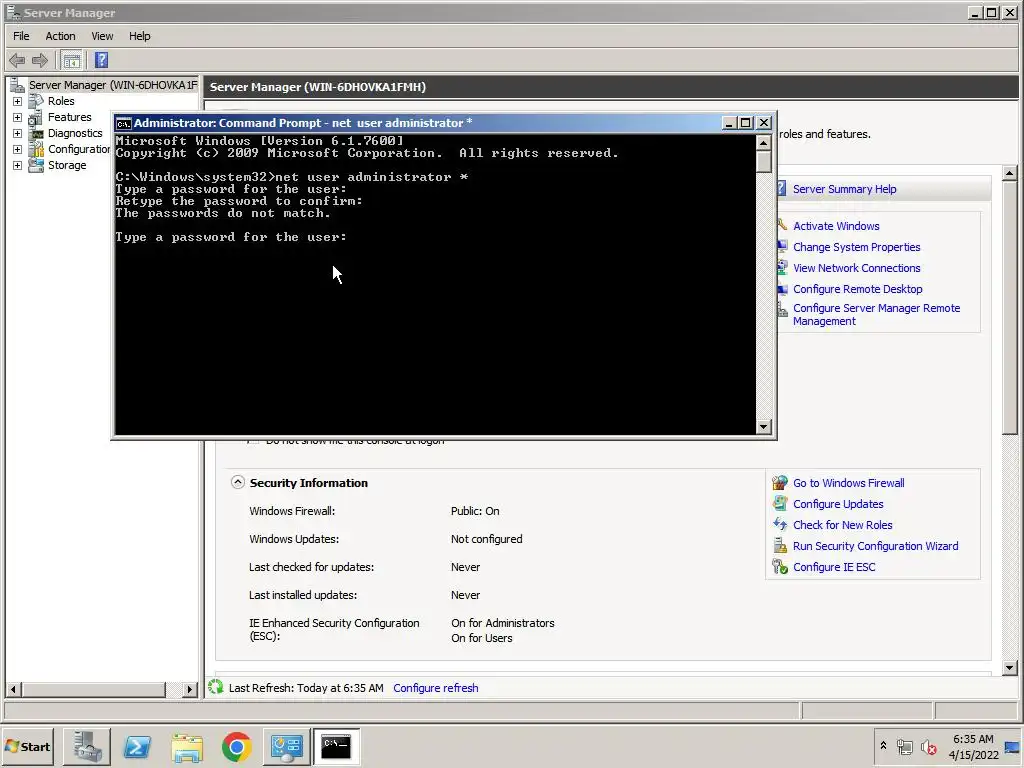Click the Configure IE ESC icon
This screenshot has height=768, width=1024.
(x=780, y=566)
